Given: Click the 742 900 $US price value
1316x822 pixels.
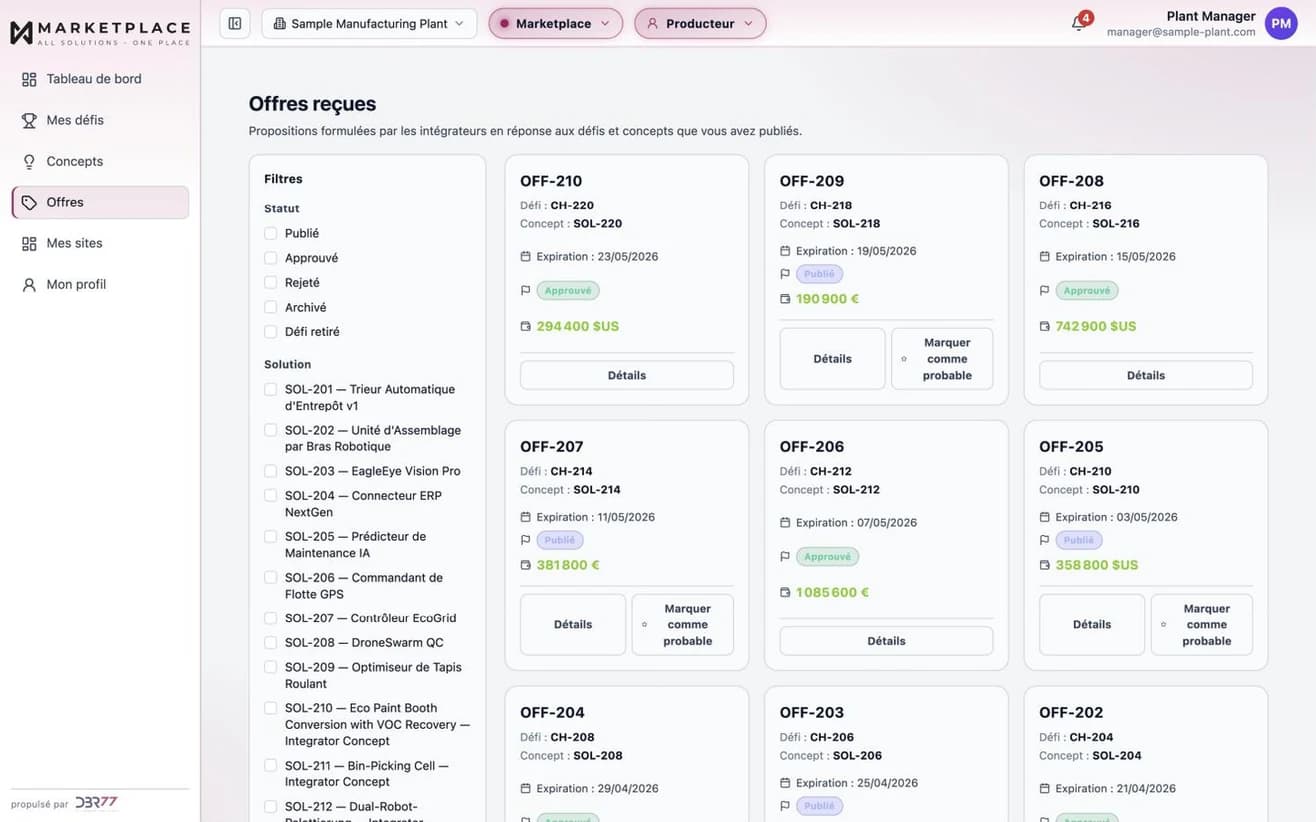Looking at the screenshot, I should pos(1096,326).
